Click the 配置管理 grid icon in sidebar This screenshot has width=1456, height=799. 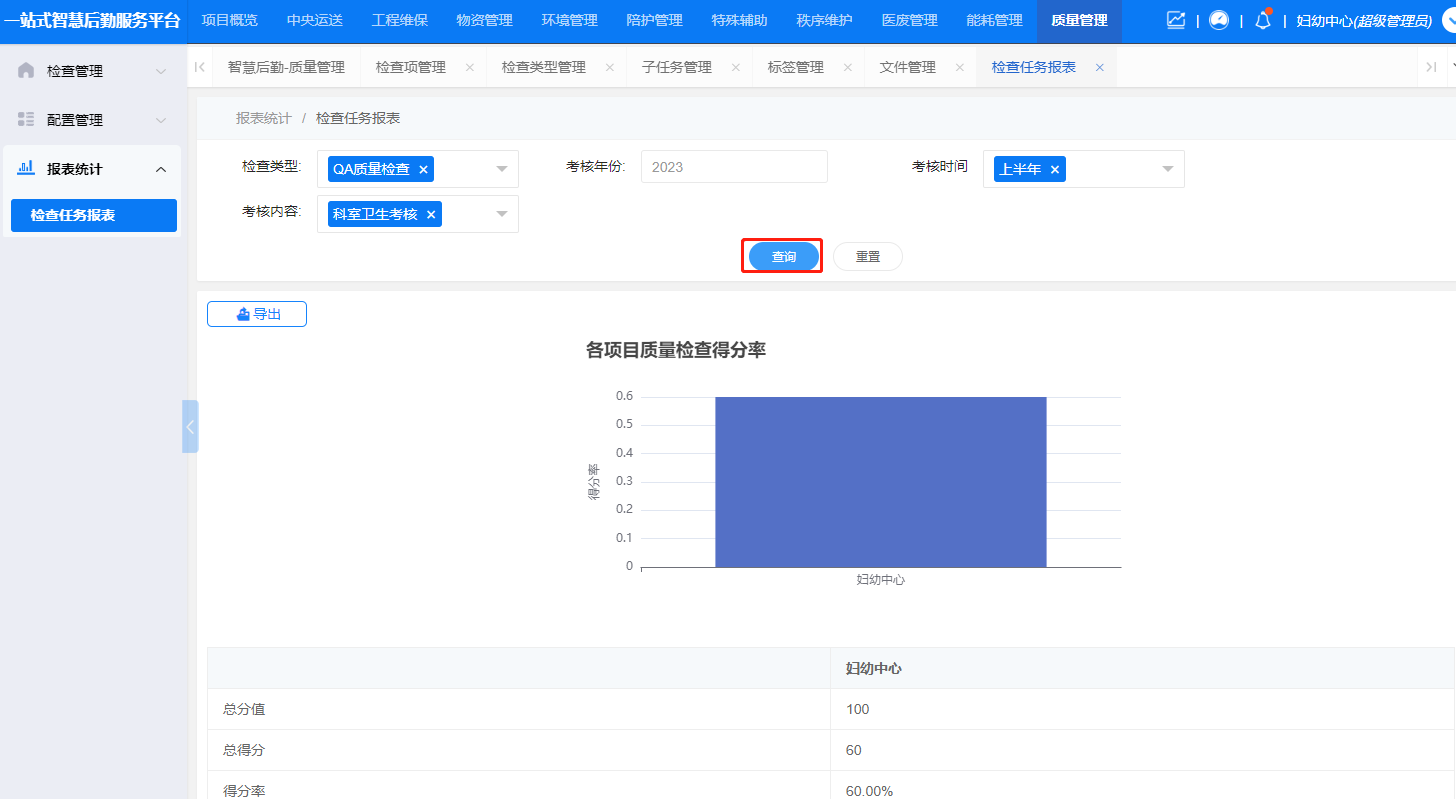26,119
